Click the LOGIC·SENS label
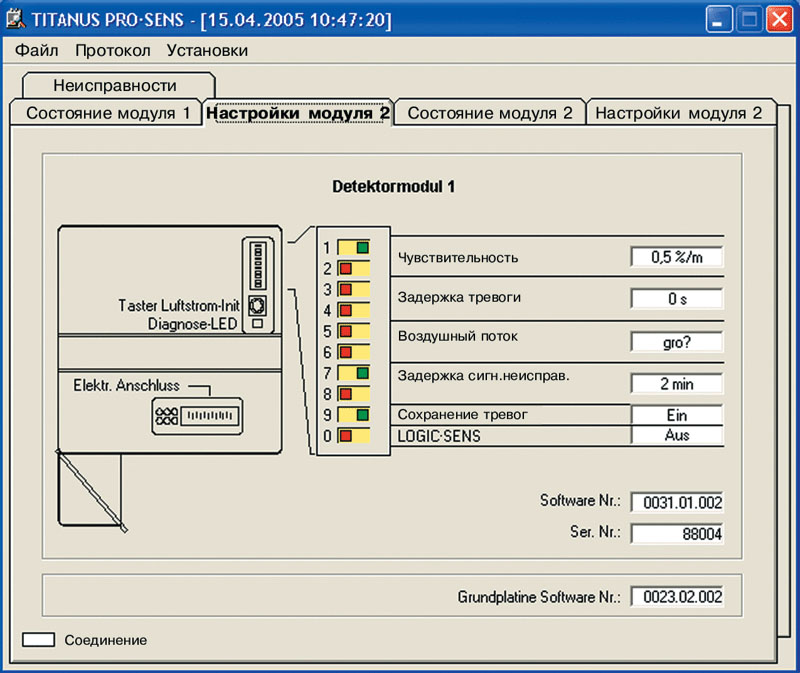 (x=439, y=436)
